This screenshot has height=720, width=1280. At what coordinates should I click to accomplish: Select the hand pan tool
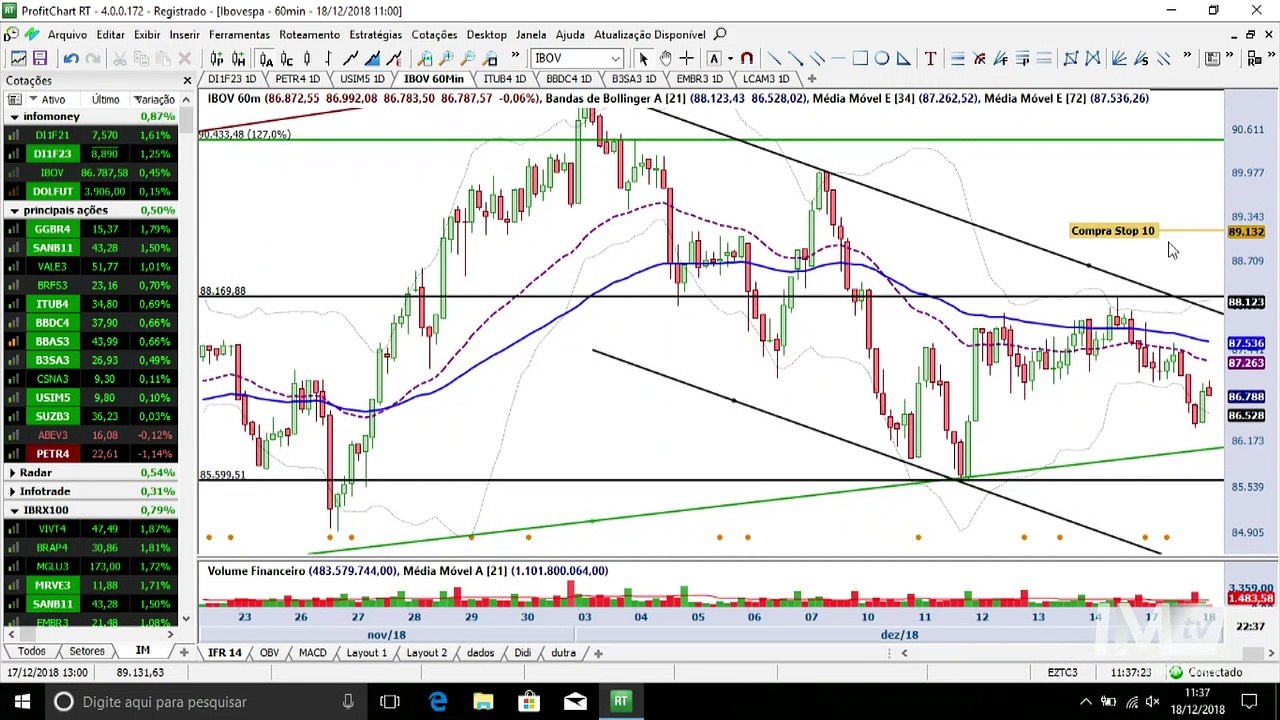click(x=665, y=58)
